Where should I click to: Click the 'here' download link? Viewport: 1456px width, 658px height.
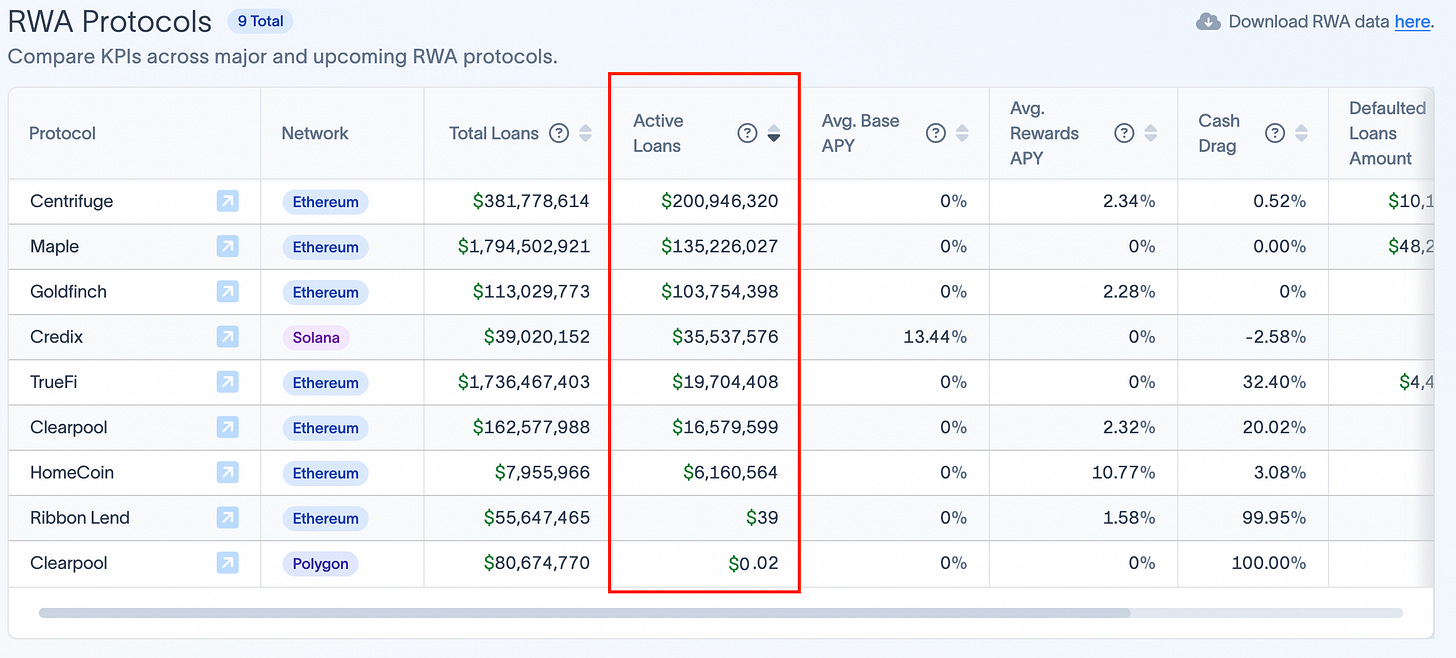click(x=1412, y=22)
